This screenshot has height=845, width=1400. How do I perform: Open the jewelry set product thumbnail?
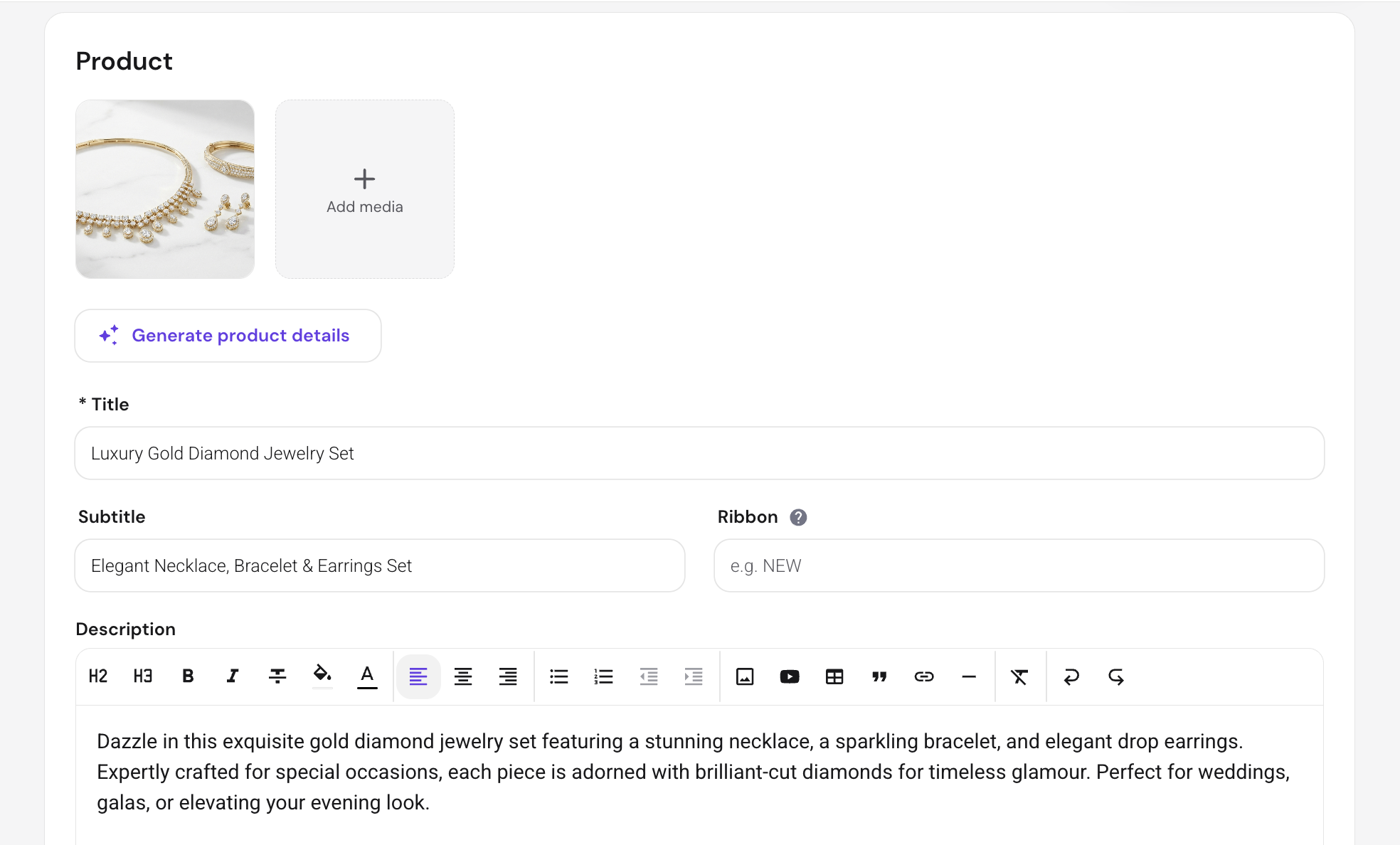click(x=165, y=189)
